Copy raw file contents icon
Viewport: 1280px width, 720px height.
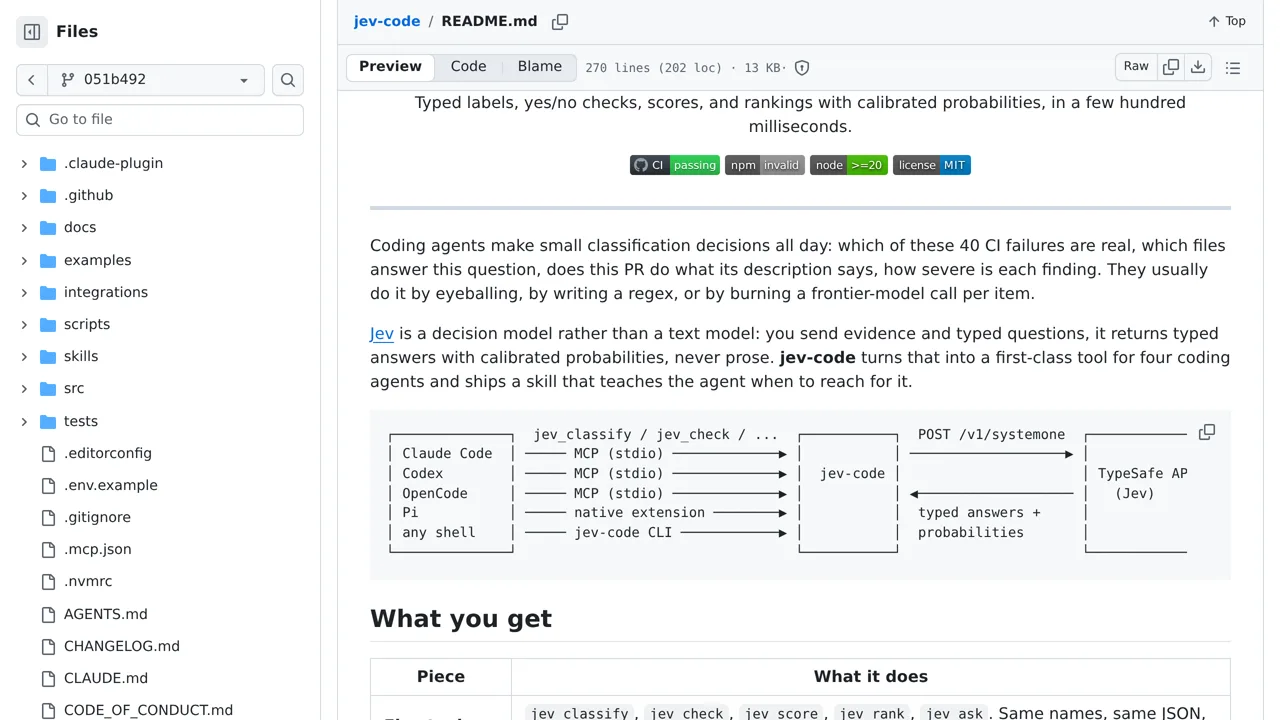1171,67
